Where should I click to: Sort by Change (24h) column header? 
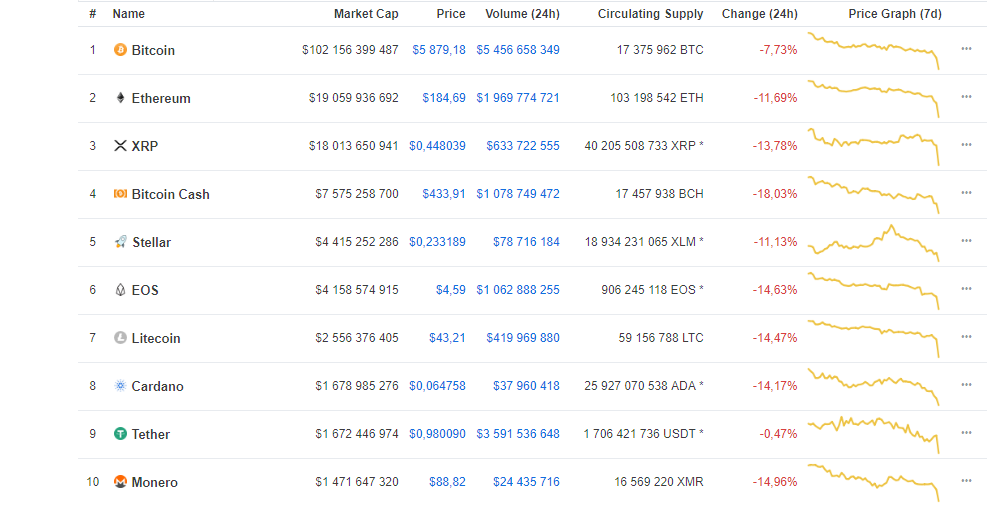click(759, 14)
